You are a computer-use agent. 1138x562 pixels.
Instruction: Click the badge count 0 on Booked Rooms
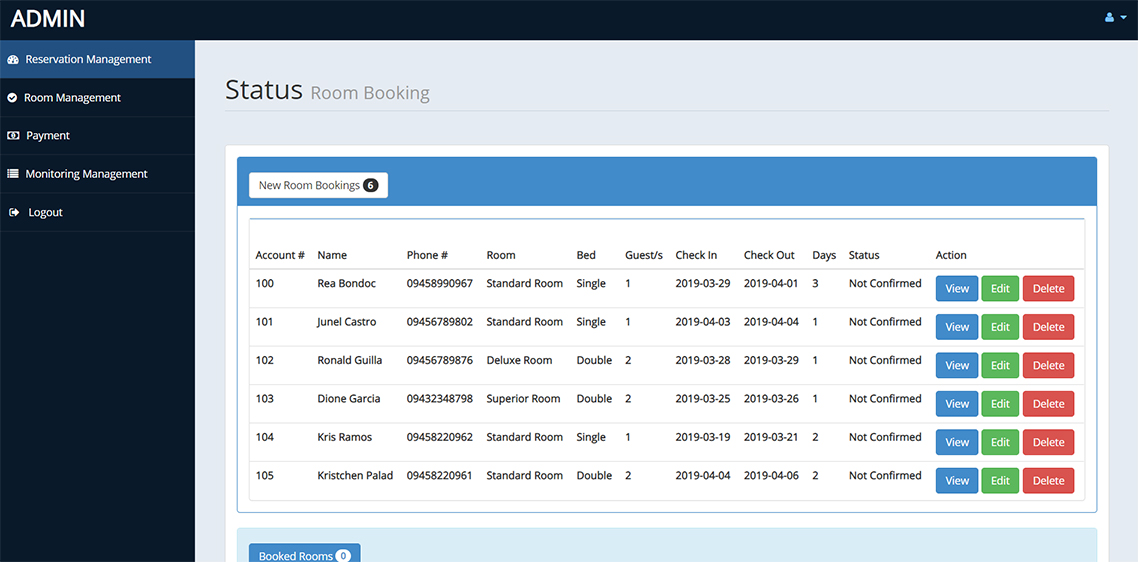click(x=343, y=555)
